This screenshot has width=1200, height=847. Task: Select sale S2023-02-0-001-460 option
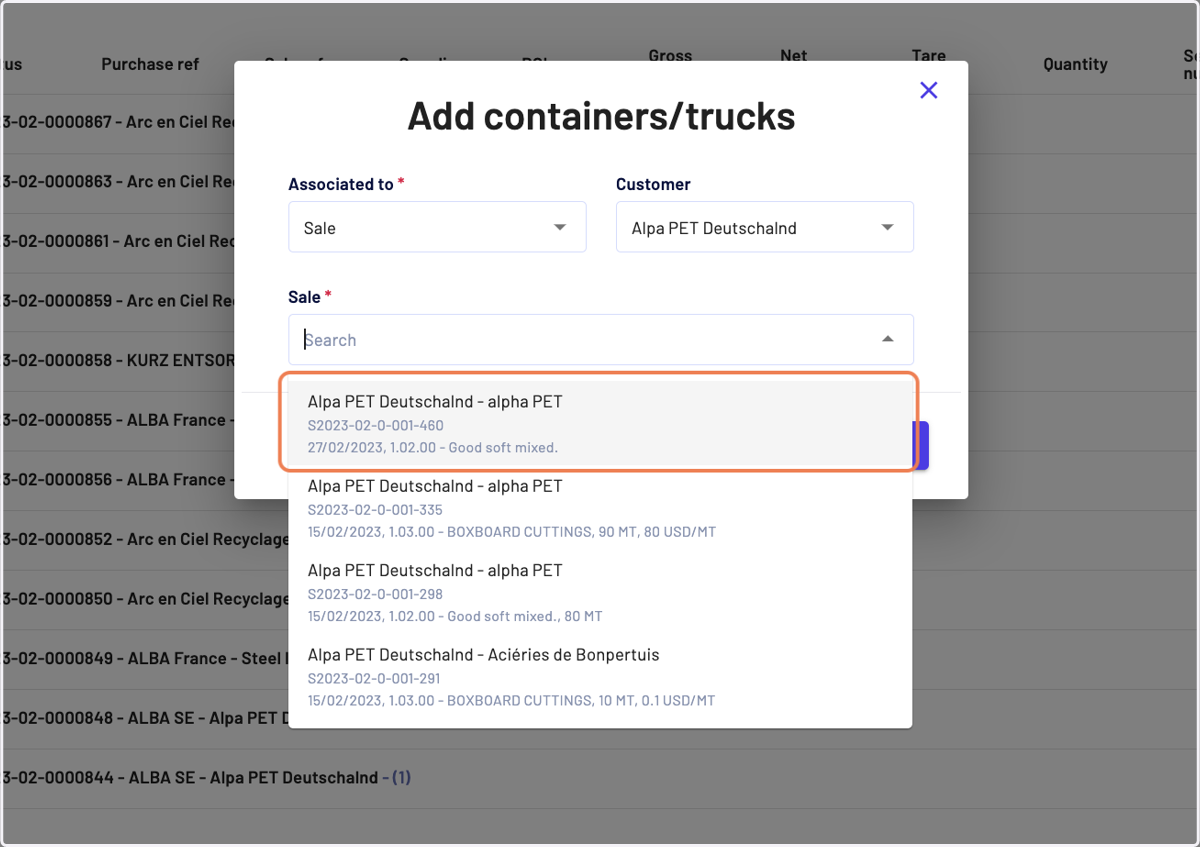coord(600,424)
